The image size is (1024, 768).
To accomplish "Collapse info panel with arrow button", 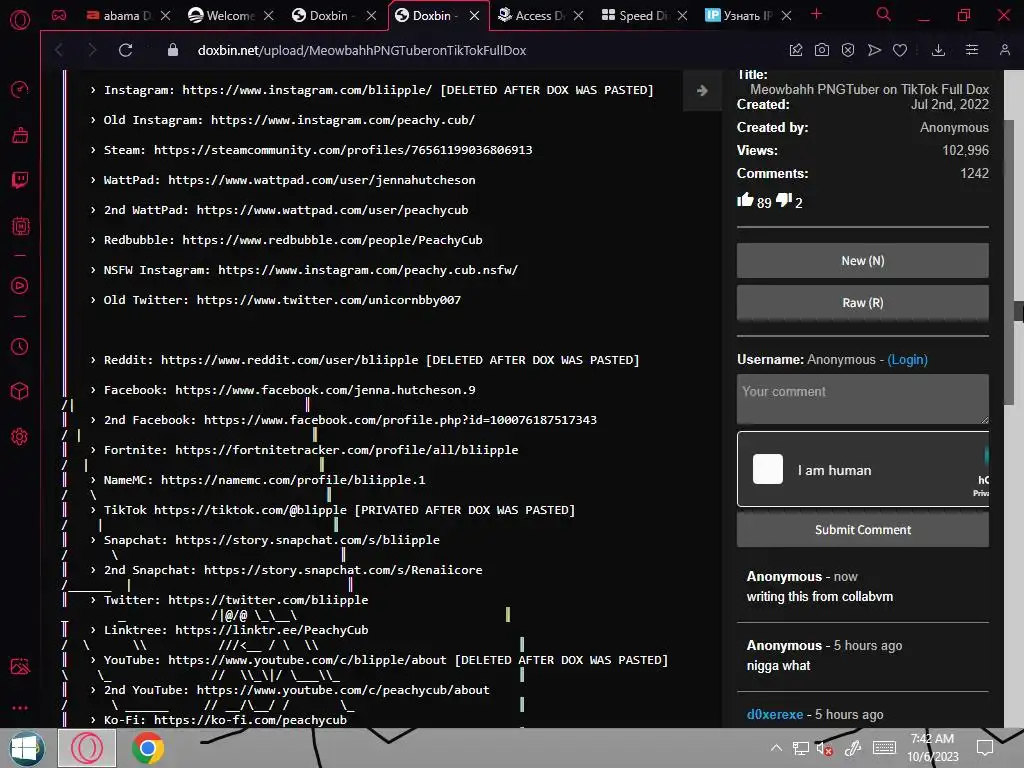I will point(702,91).
